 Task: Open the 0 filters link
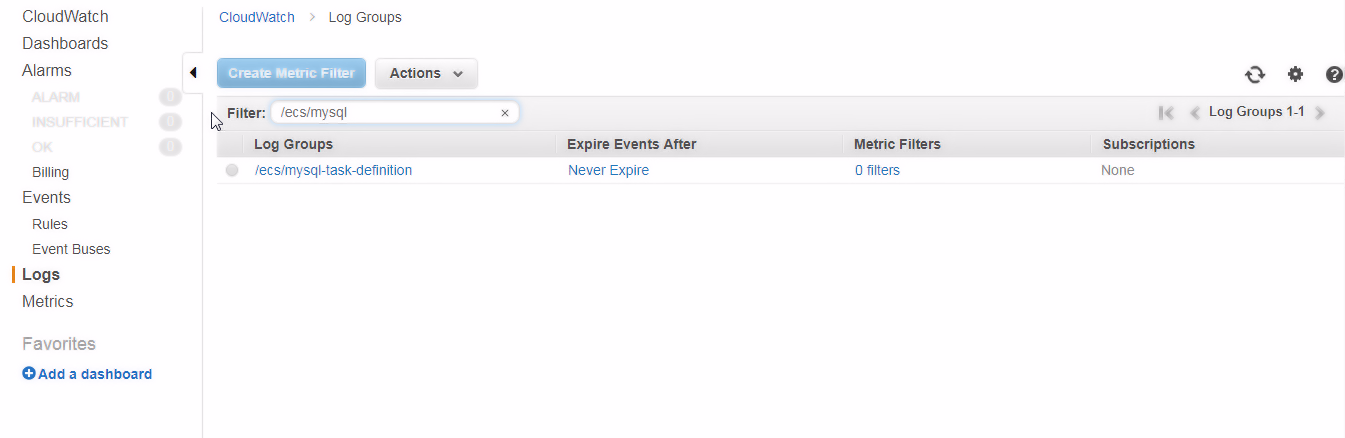point(877,170)
